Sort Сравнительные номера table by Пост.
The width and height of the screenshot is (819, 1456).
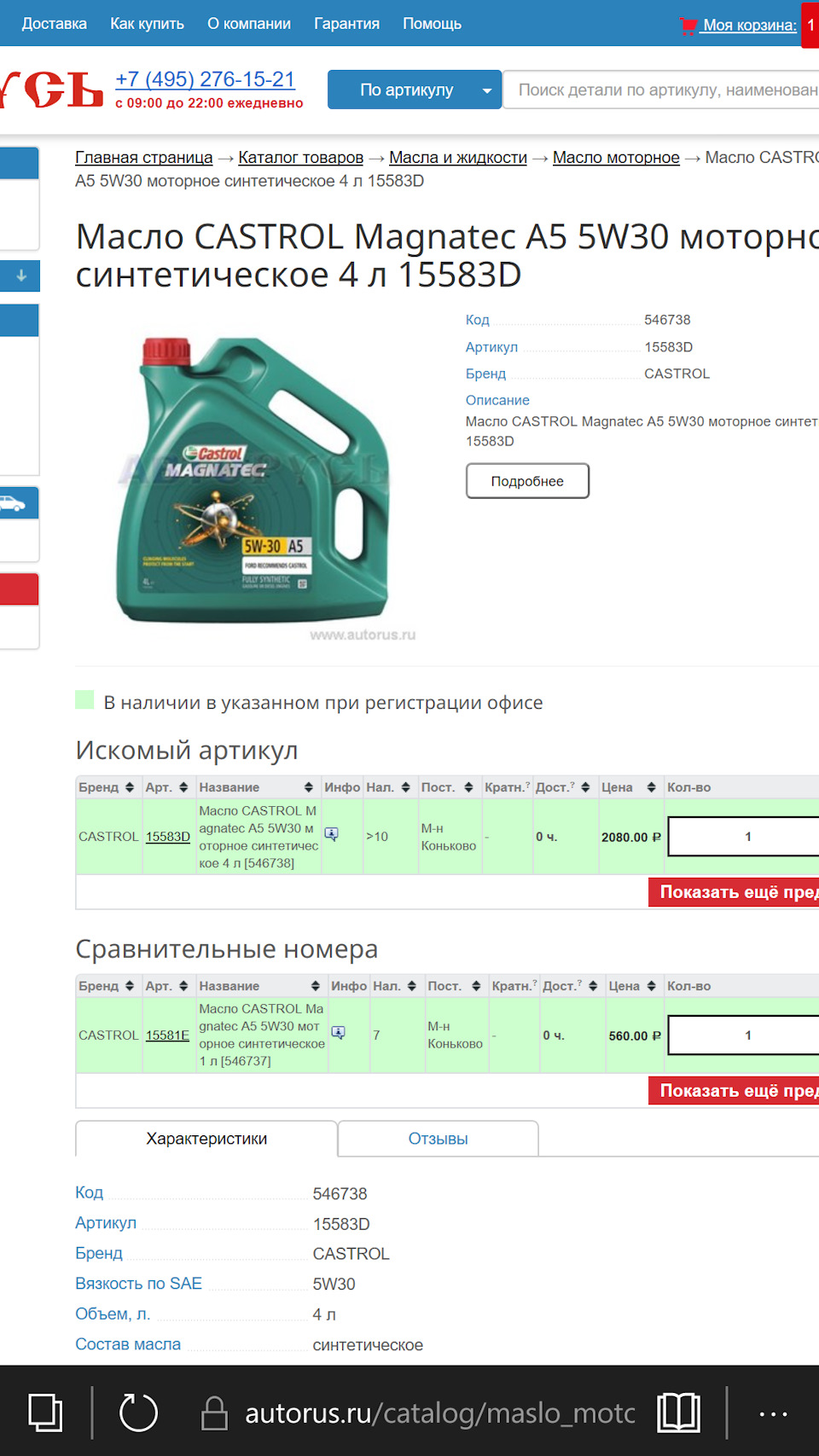point(476,986)
